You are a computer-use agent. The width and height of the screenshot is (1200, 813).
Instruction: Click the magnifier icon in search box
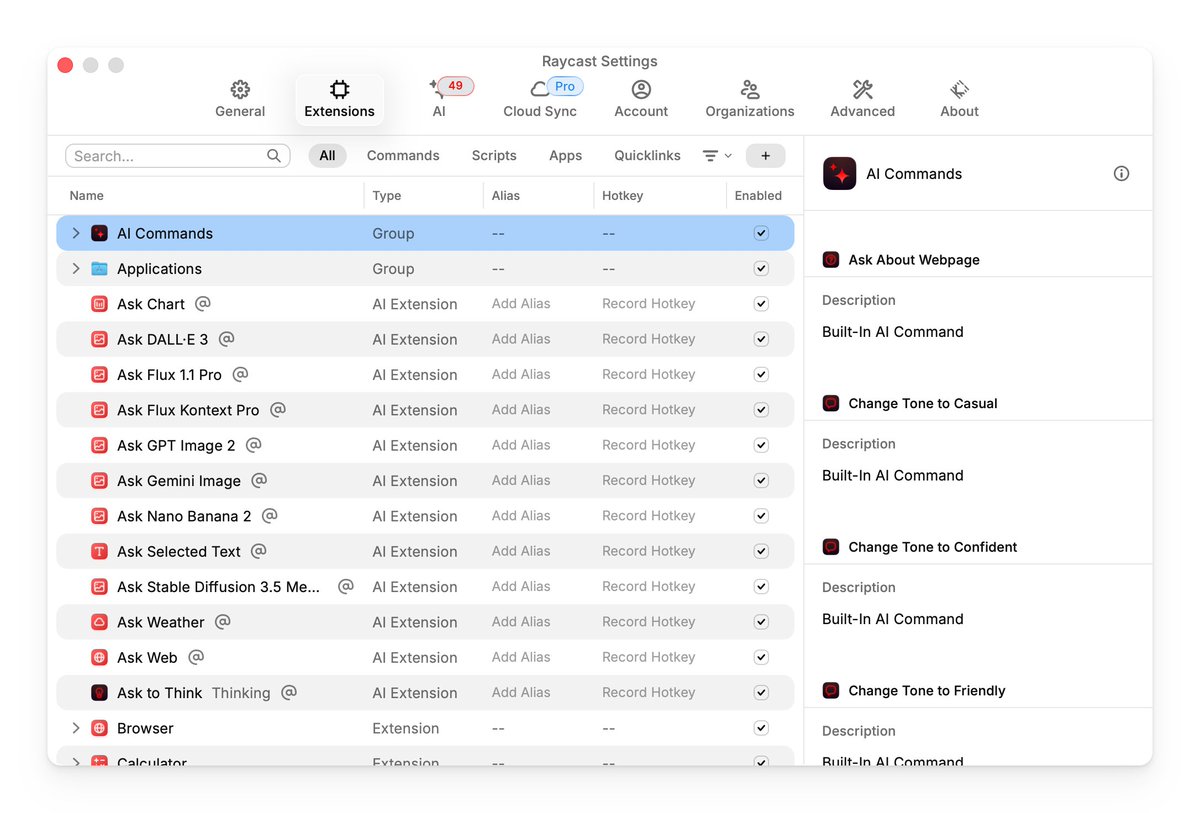274,156
